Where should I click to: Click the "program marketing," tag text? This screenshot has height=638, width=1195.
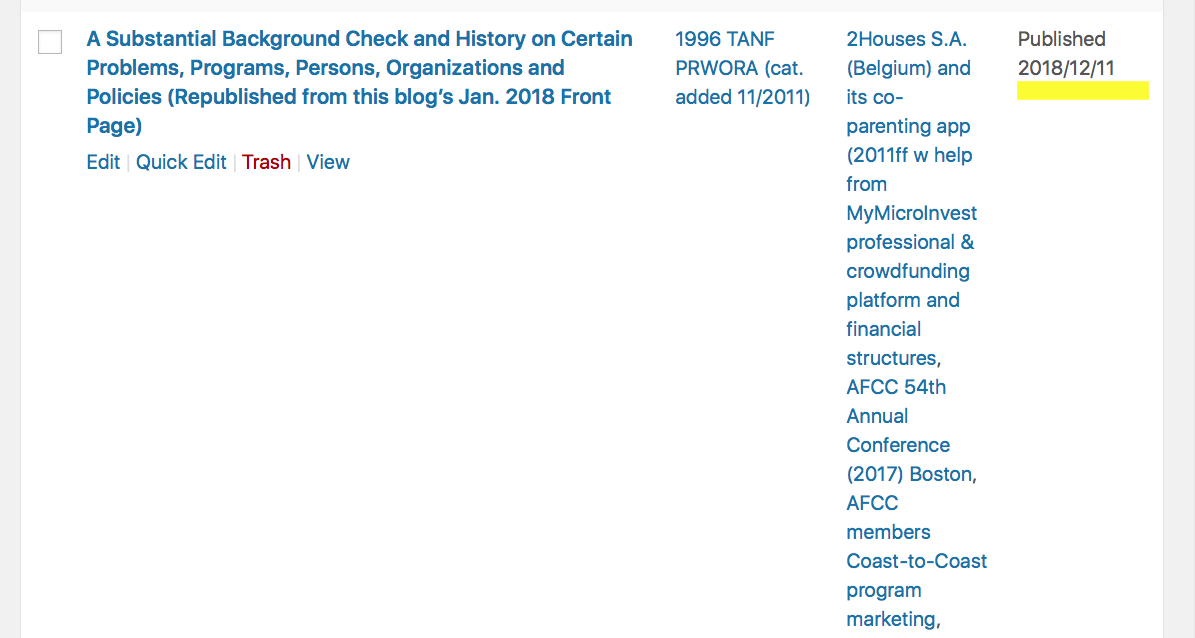tap(893, 605)
